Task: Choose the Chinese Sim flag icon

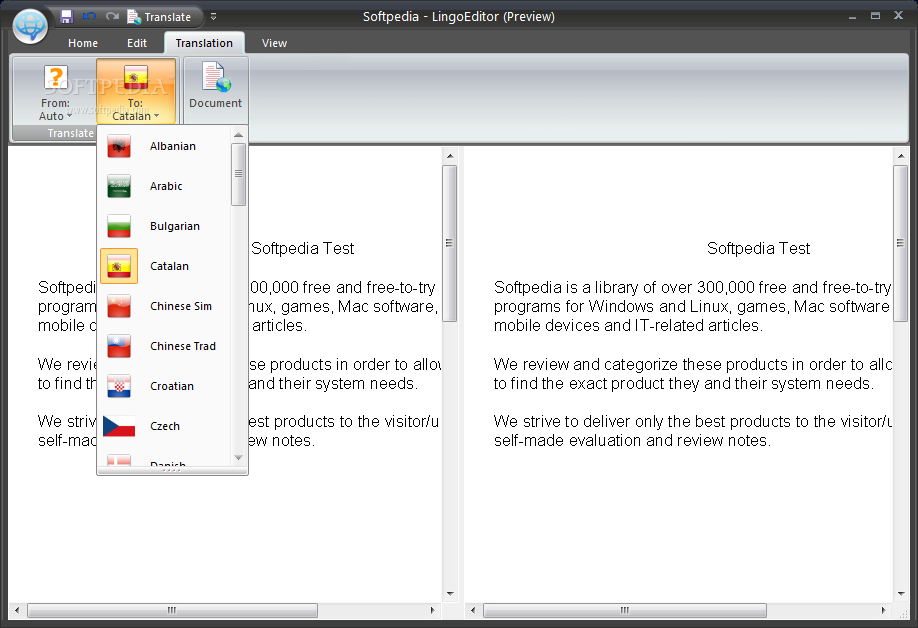Action: pyautogui.click(x=119, y=306)
